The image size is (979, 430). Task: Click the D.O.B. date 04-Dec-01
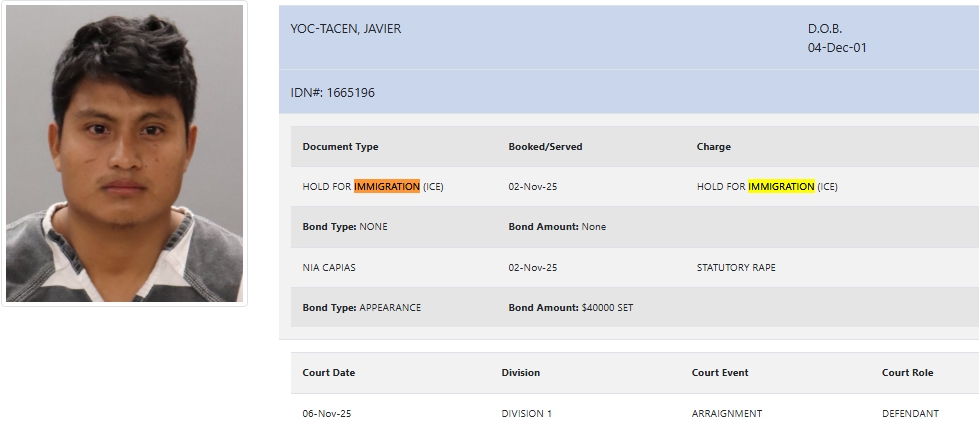pyautogui.click(x=837, y=47)
